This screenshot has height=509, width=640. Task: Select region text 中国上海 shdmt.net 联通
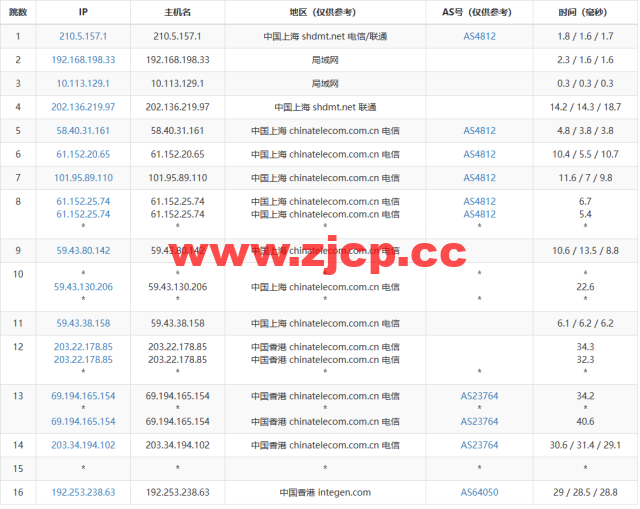pyautogui.click(x=325, y=107)
